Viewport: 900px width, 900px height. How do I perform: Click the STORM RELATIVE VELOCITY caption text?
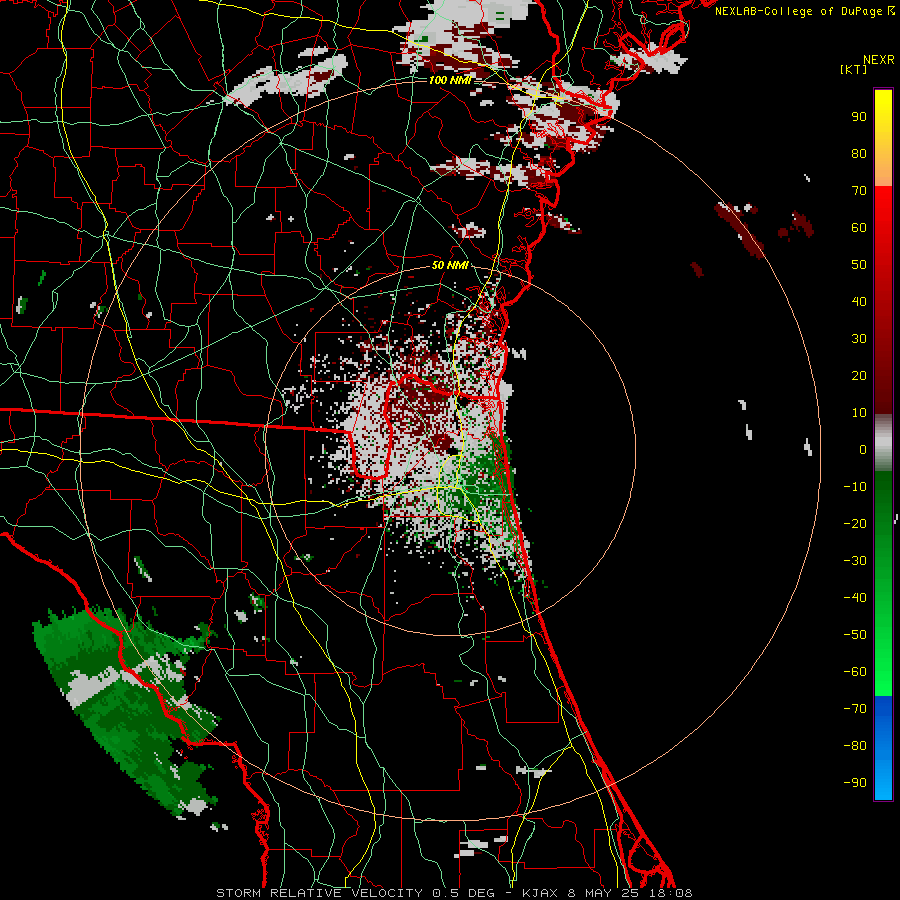(x=319, y=893)
